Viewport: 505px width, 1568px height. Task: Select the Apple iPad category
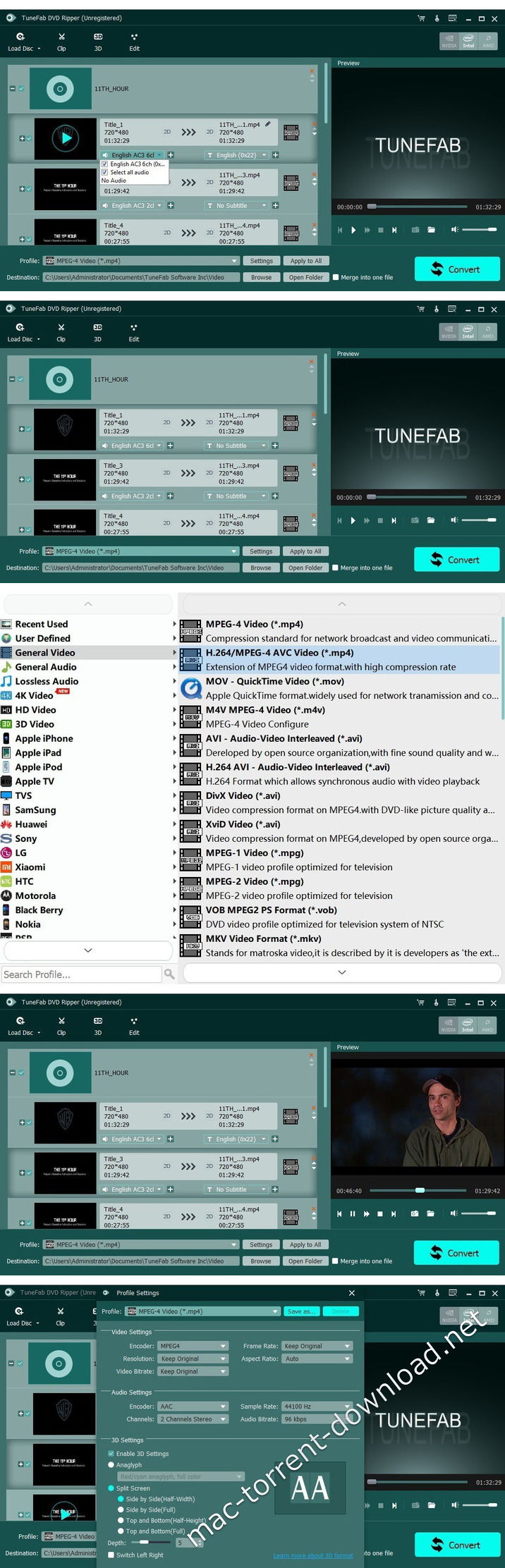tap(38, 753)
